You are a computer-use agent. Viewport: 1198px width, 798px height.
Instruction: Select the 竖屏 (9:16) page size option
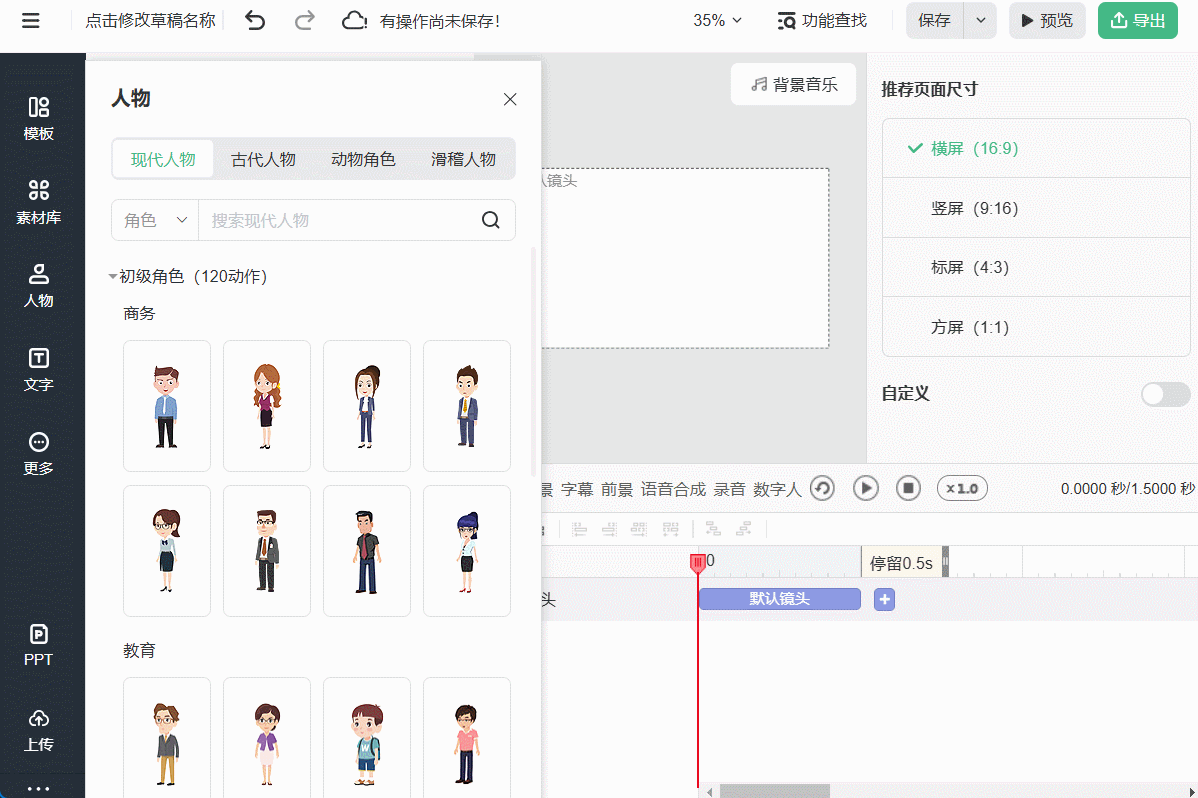(x=1035, y=208)
